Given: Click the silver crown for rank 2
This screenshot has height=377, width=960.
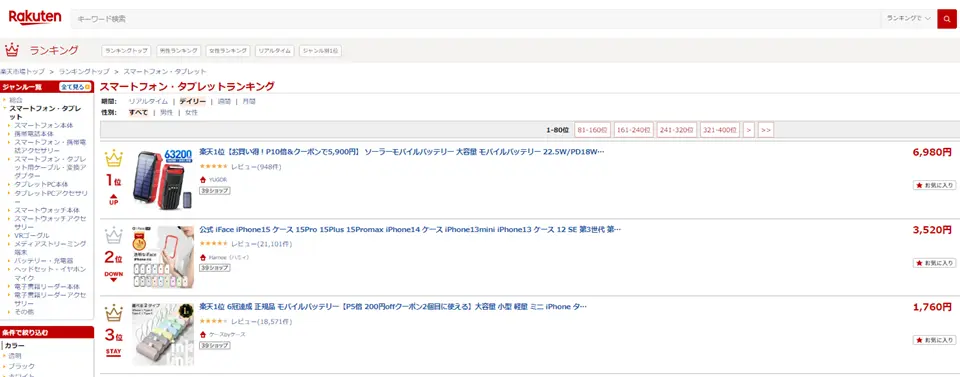Looking at the screenshot, I should pyautogui.click(x=113, y=236).
